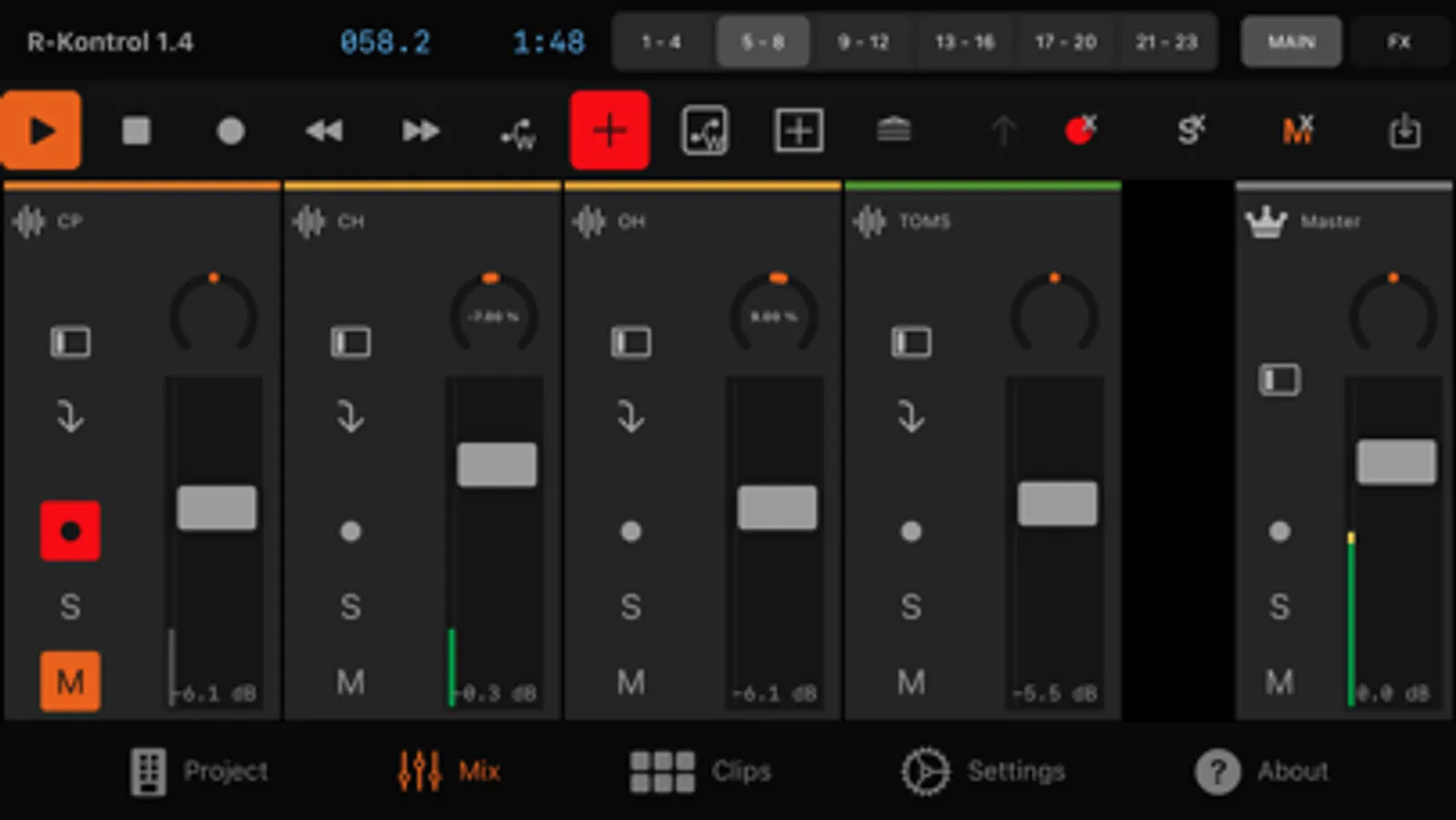Click the save/download icon in toolbar
This screenshot has width=1456, height=820.
point(1404,131)
